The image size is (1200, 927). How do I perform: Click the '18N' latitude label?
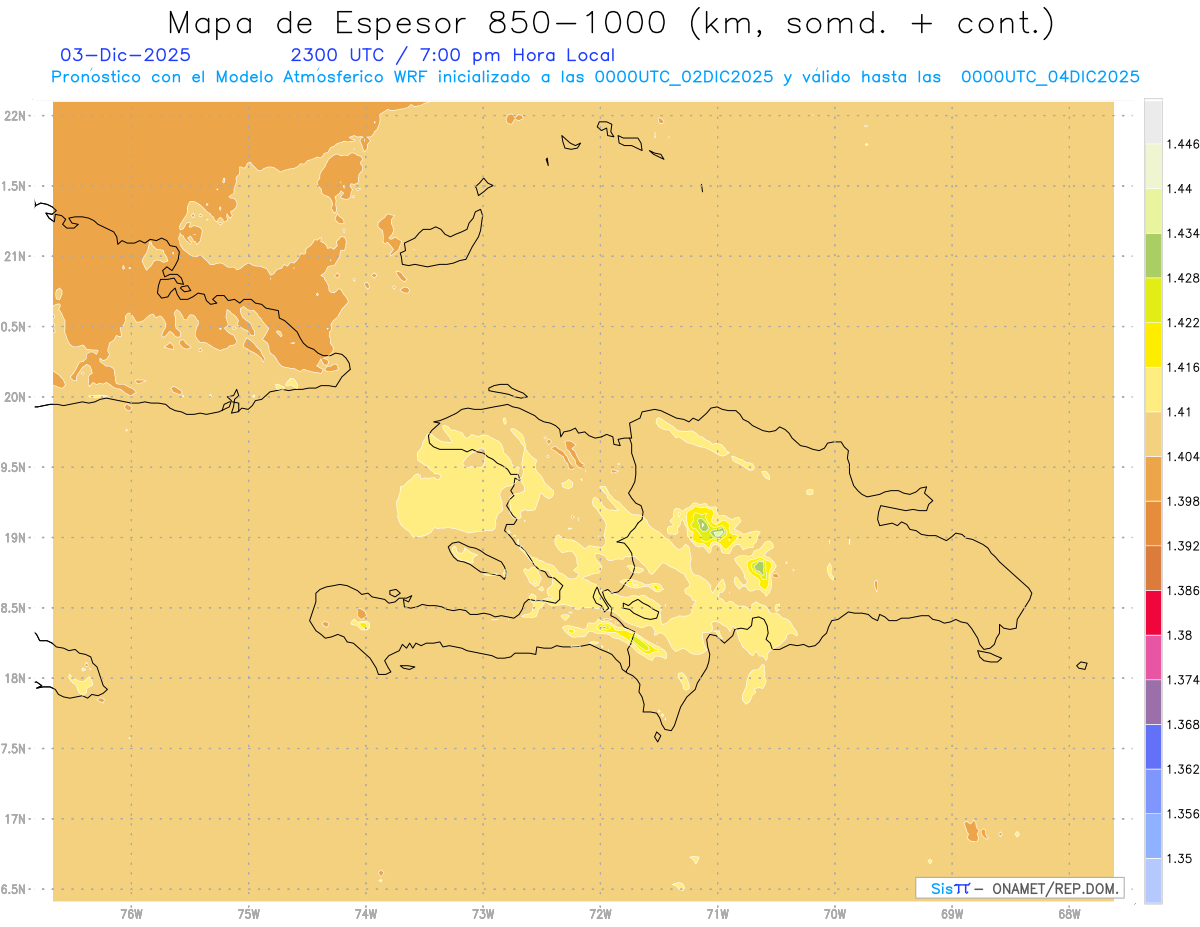tap(15, 679)
